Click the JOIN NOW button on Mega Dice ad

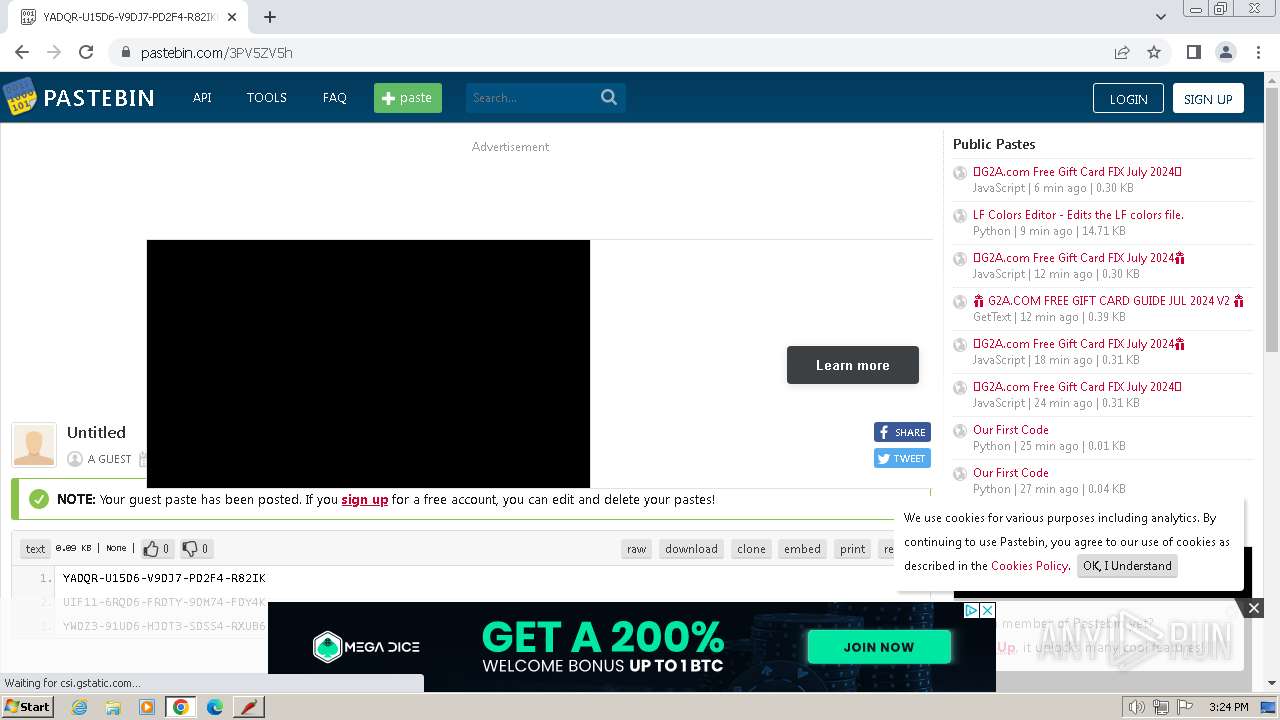click(879, 646)
